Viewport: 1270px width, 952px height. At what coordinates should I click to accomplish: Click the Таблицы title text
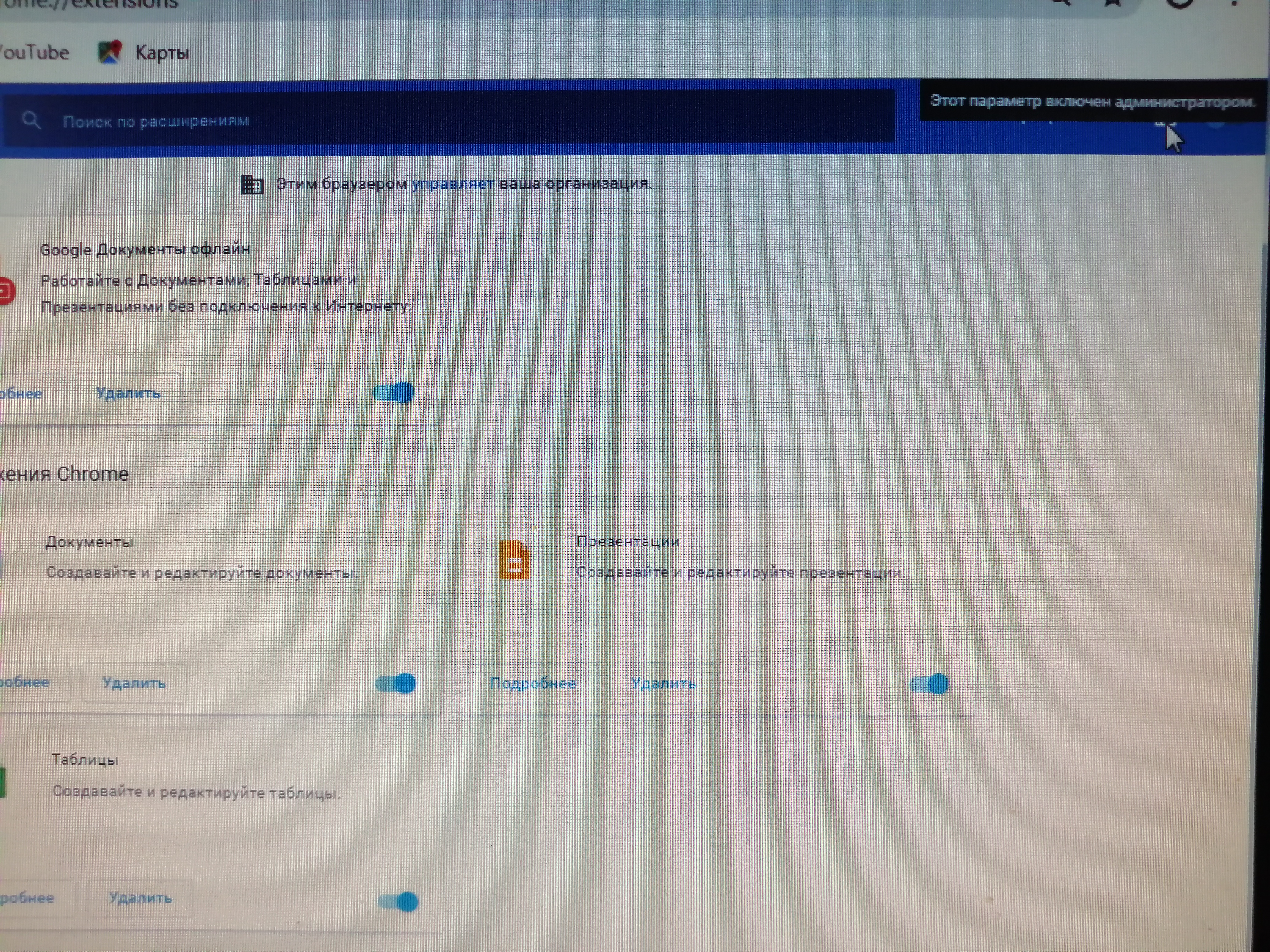point(85,759)
